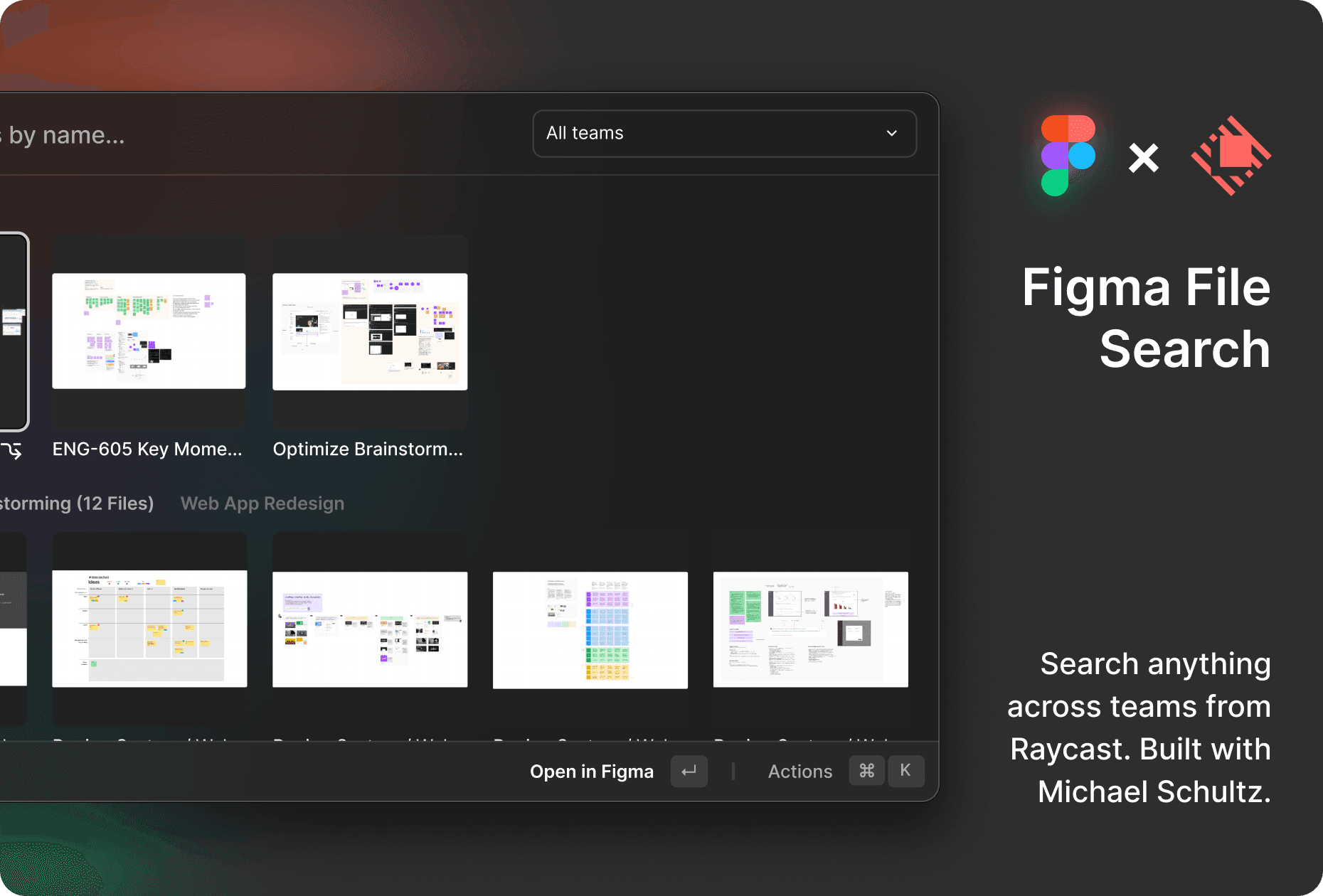Open the Optimize Brainstorm... file thumbnail
The image size is (1323, 896).
(370, 331)
